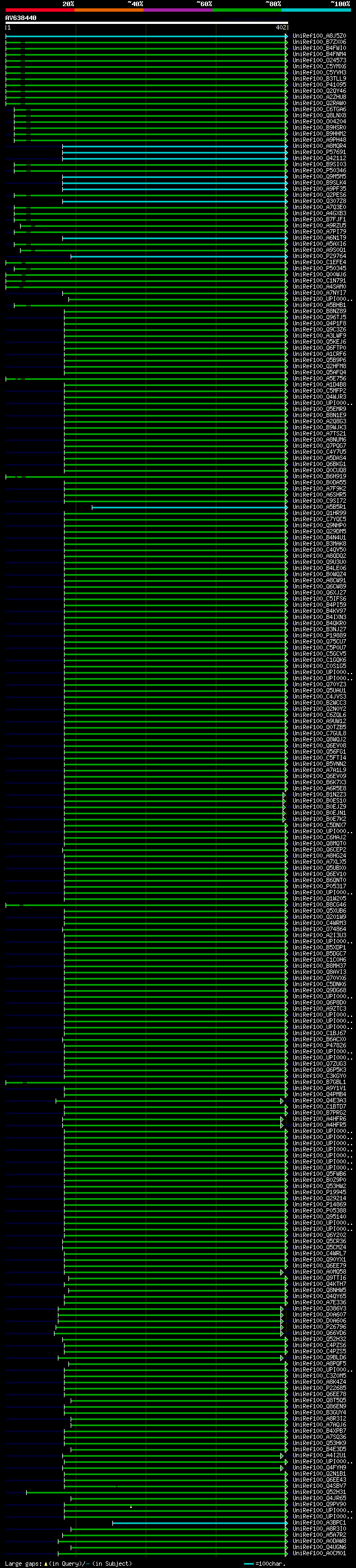Click the green ~80% legend color bar
This screenshot has height=1568, width=356.
tap(247, 10)
